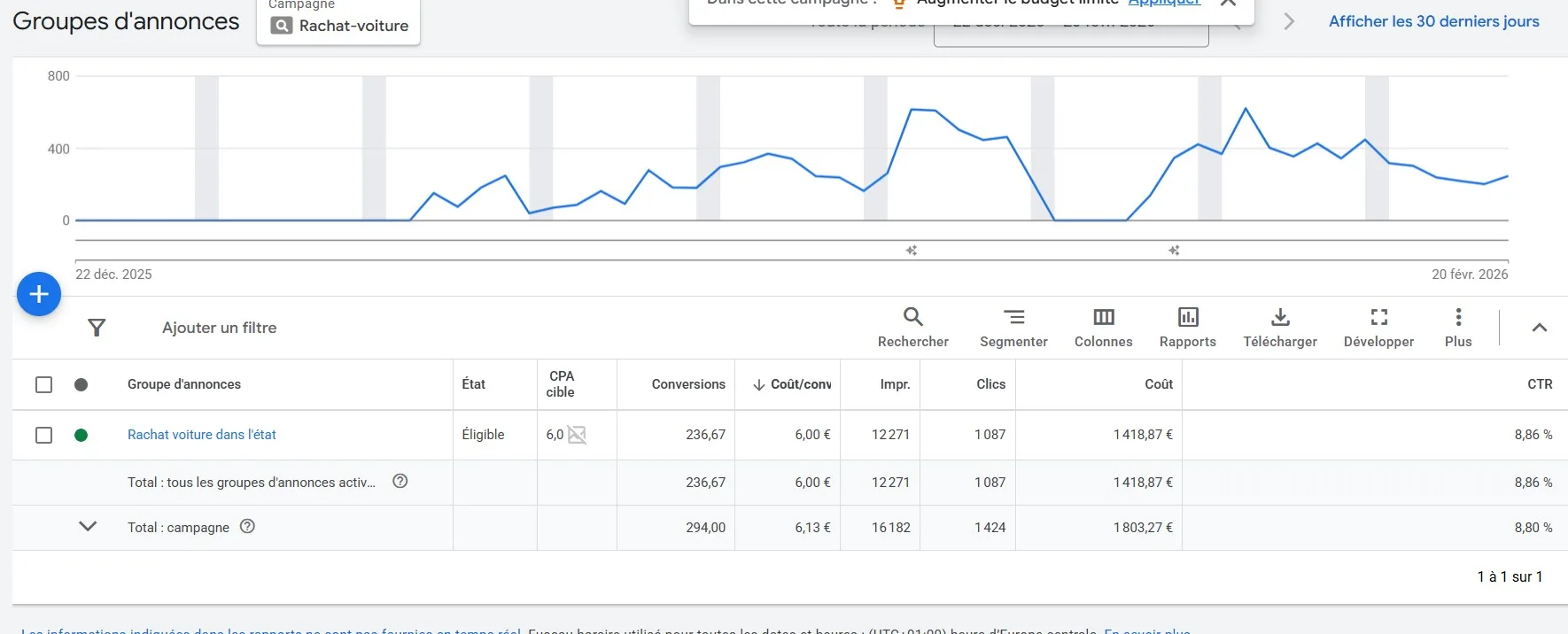Tick checkbox for Rachat voiture dans l'état
Image resolution: width=1568 pixels, height=634 pixels.
(43, 435)
